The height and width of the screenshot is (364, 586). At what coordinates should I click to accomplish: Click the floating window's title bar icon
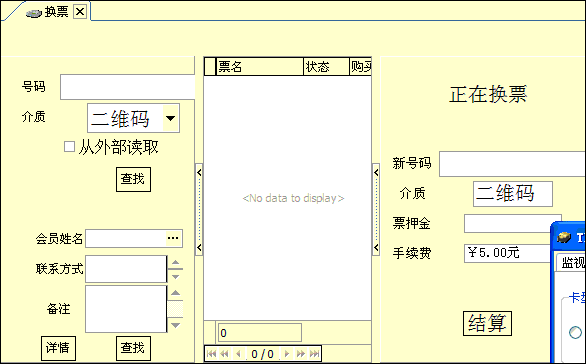click(x=564, y=238)
